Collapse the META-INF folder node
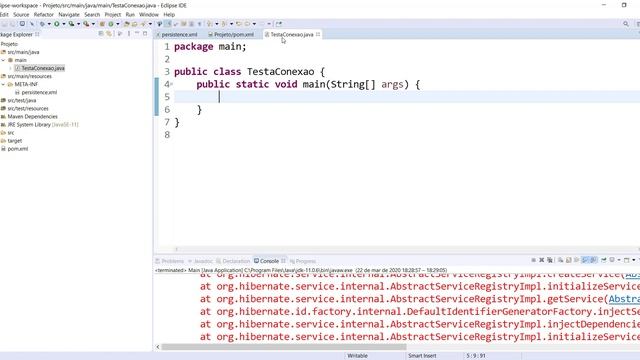Viewport: 640px width, 360px height. [3, 84]
